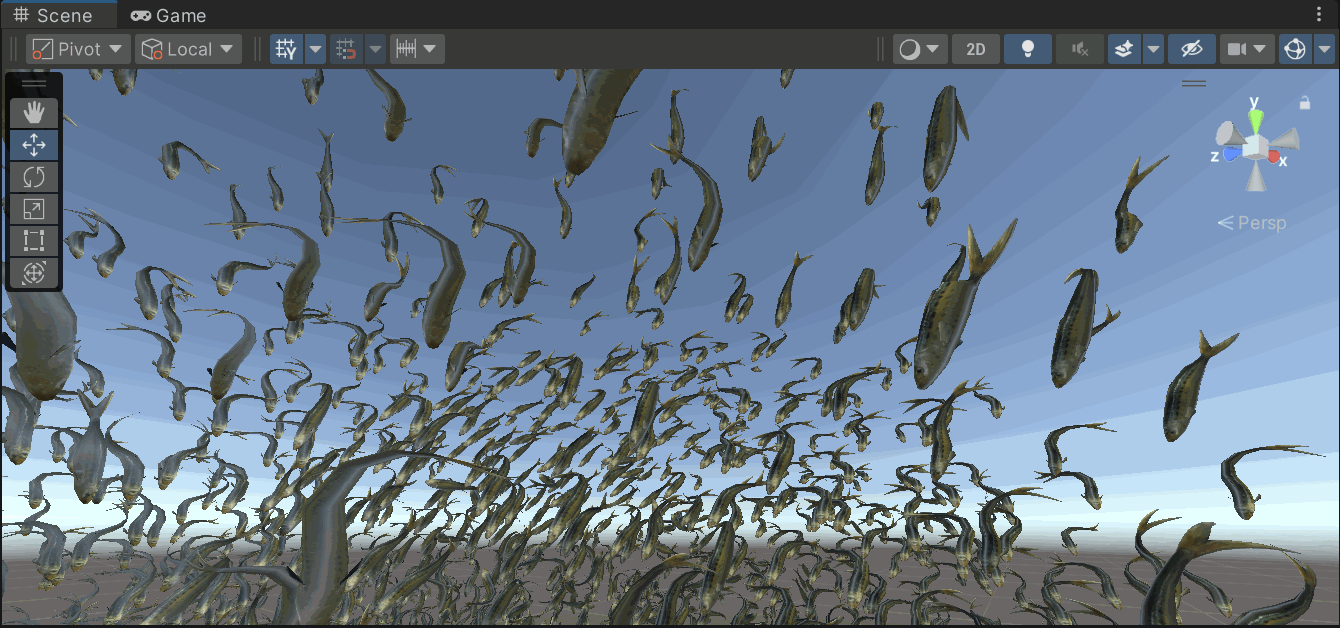Select the Move tool
1340x628 pixels.
[34, 145]
